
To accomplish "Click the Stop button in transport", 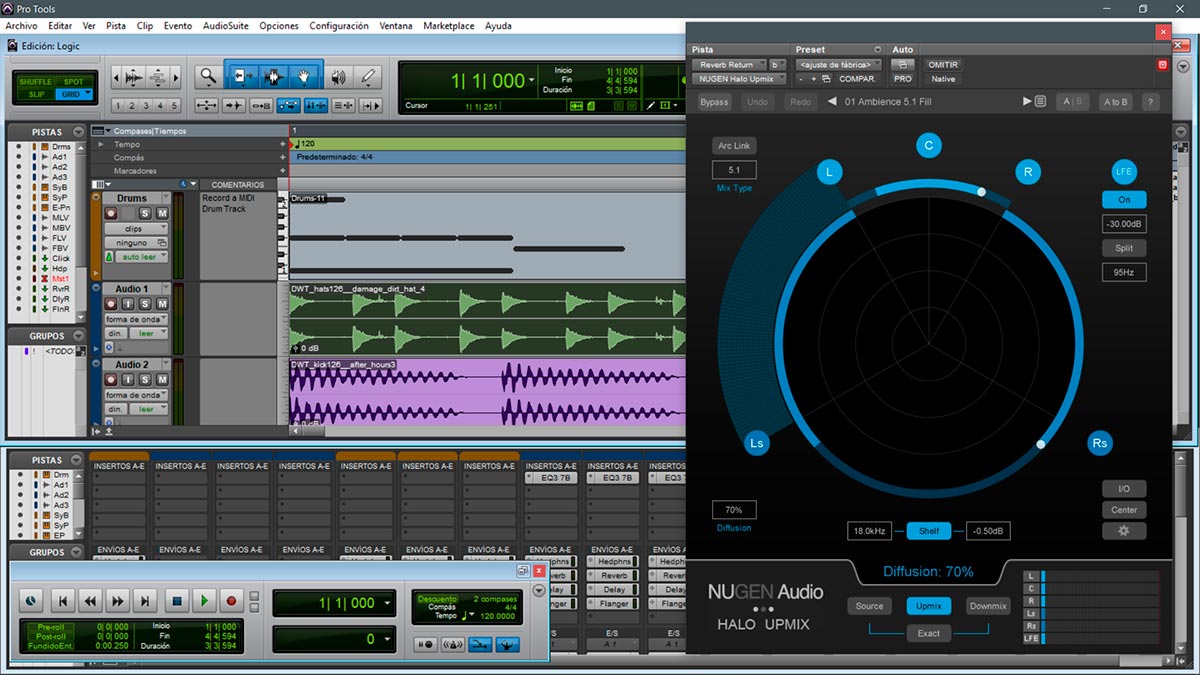I will click(x=176, y=601).
